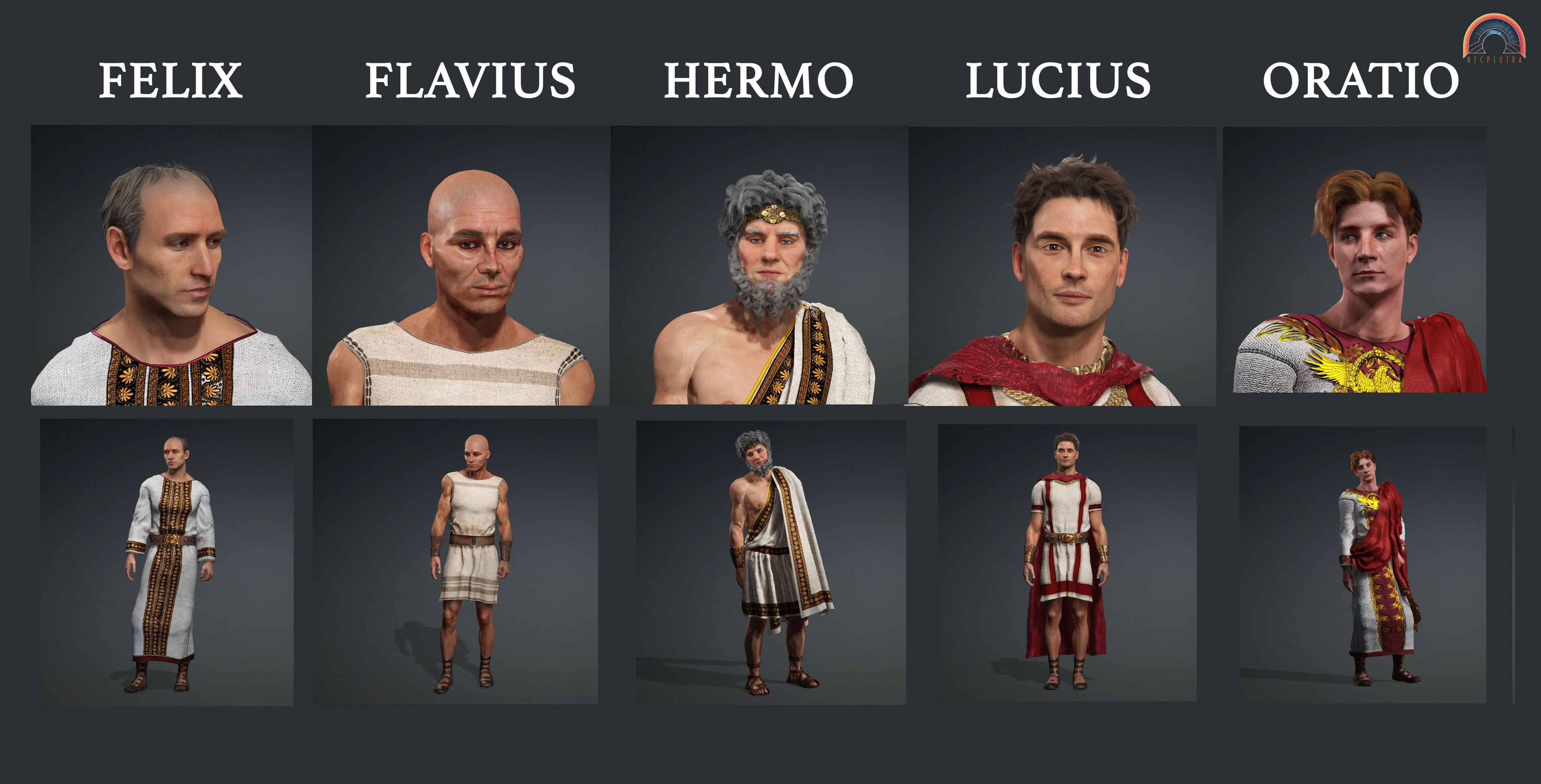Open Lucius close-up portrait

(1062, 266)
